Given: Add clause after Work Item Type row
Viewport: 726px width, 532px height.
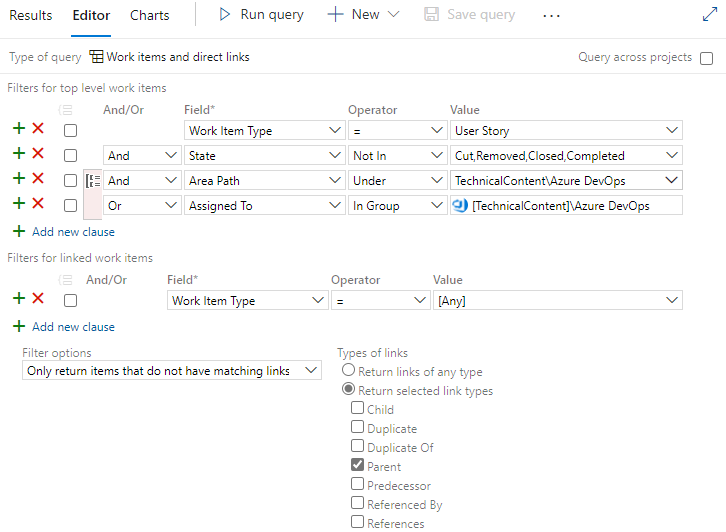Looking at the screenshot, I should [19, 128].
